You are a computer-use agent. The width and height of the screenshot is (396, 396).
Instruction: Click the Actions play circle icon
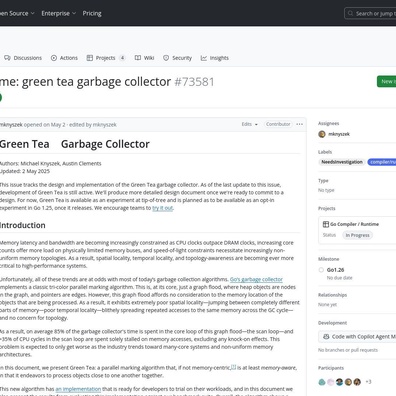click(x=54, y=58)
